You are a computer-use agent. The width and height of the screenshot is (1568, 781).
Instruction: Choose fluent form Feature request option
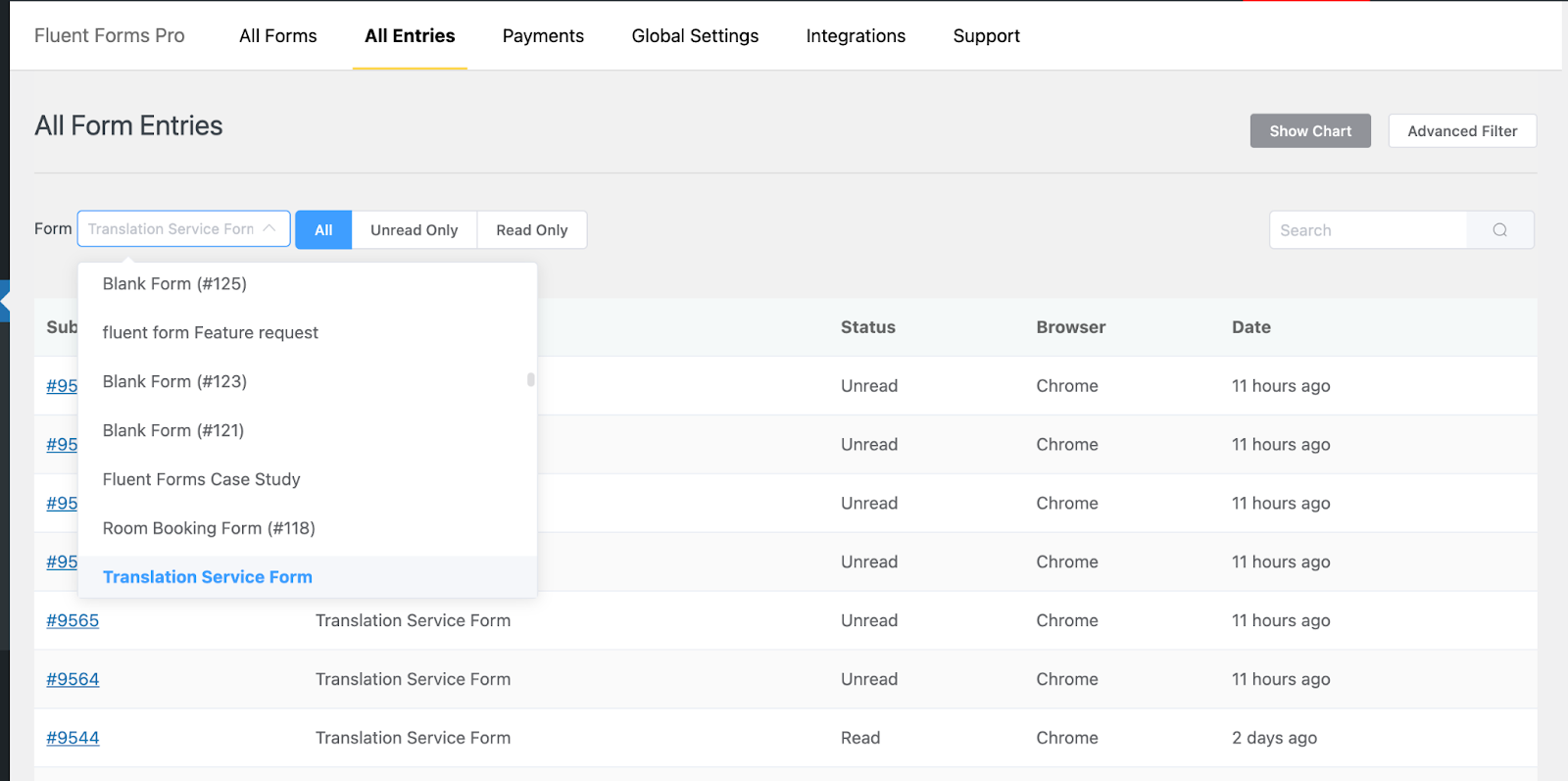[308, 333]
